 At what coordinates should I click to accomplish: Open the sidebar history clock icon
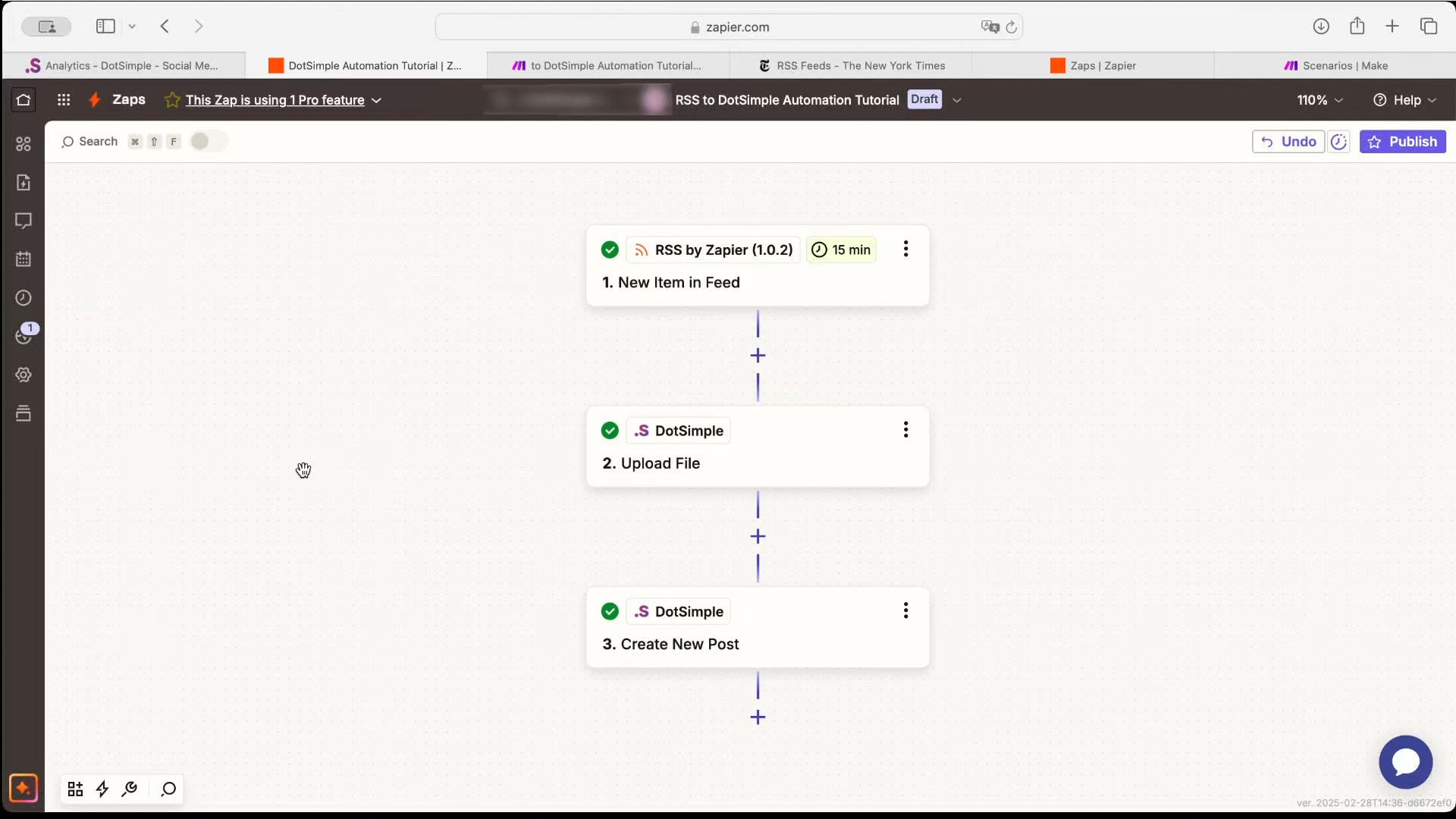tap(24, 298)
